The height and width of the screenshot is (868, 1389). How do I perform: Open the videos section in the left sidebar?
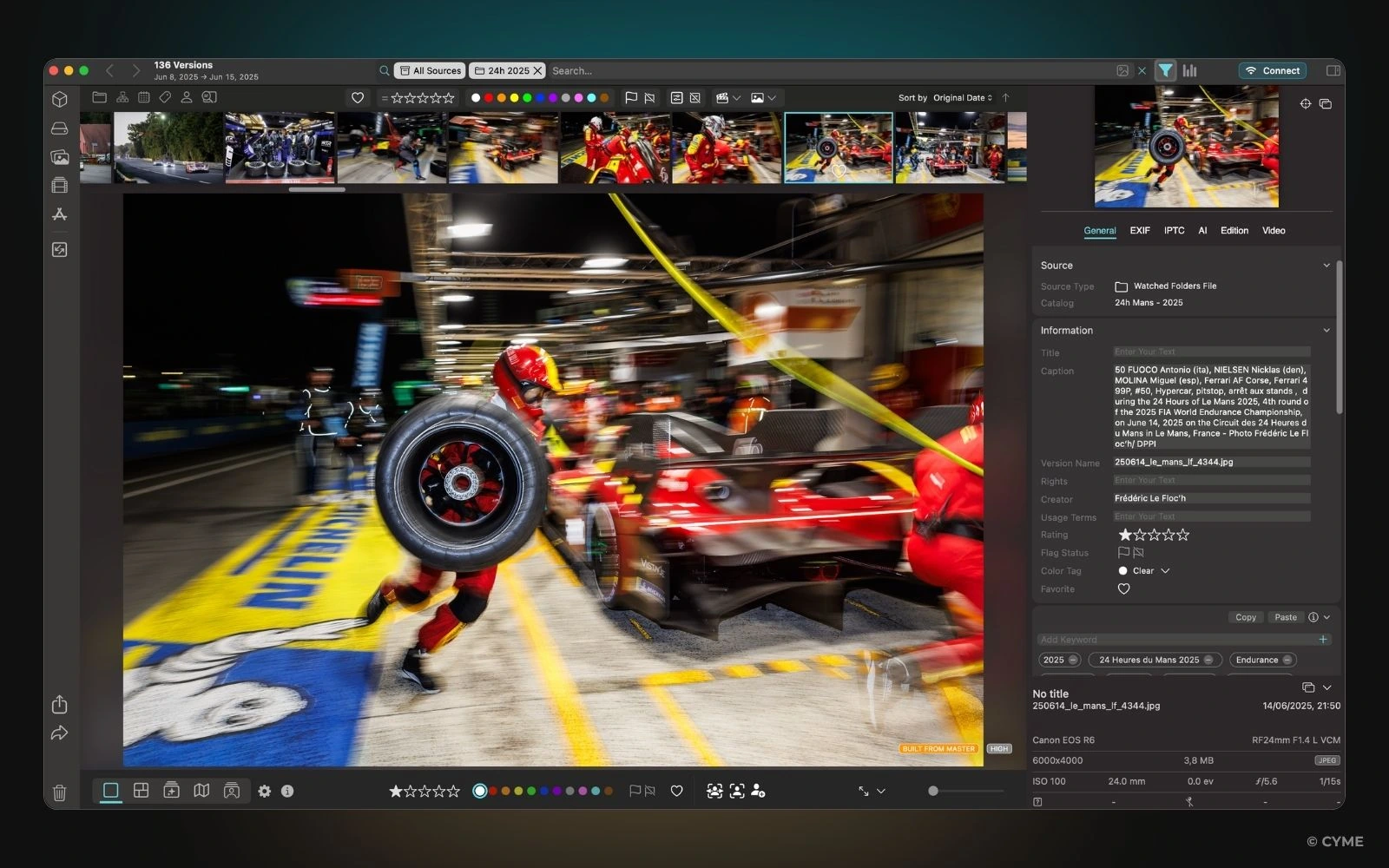point(59,185)
